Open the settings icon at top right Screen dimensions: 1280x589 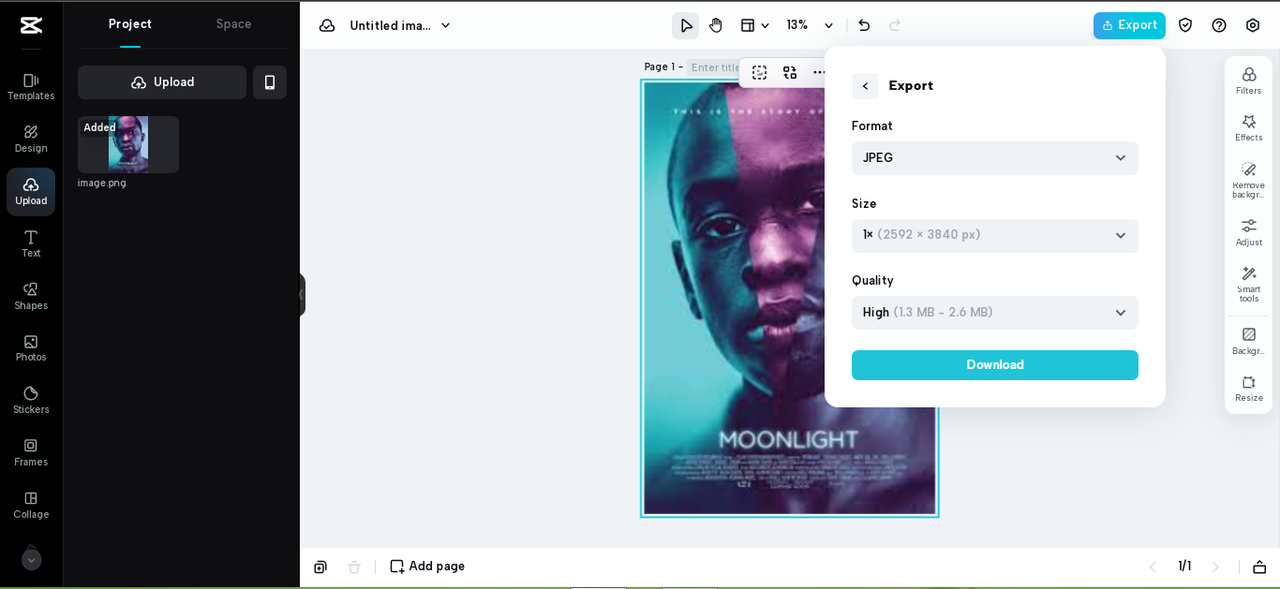click(x=1253, y=25)
